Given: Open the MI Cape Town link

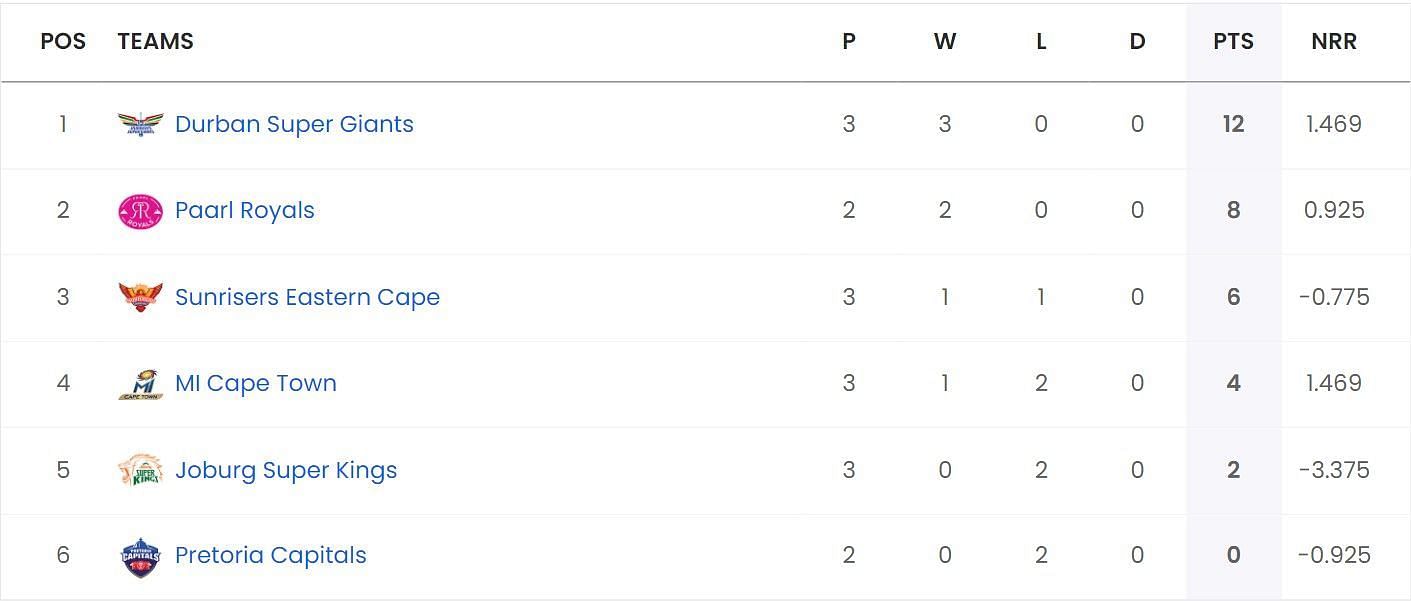Looking at the screenshot, I should coord(256,383).
